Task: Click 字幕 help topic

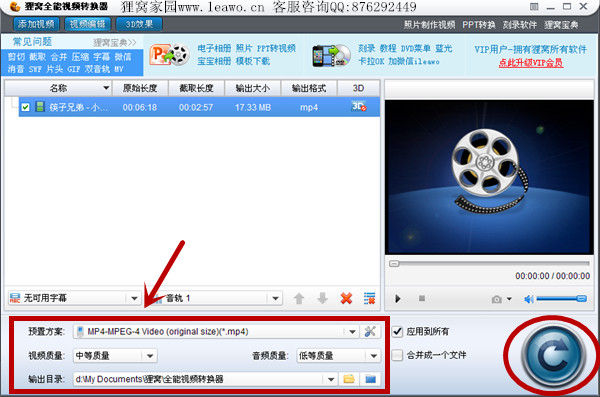Action: coord(102,57)
